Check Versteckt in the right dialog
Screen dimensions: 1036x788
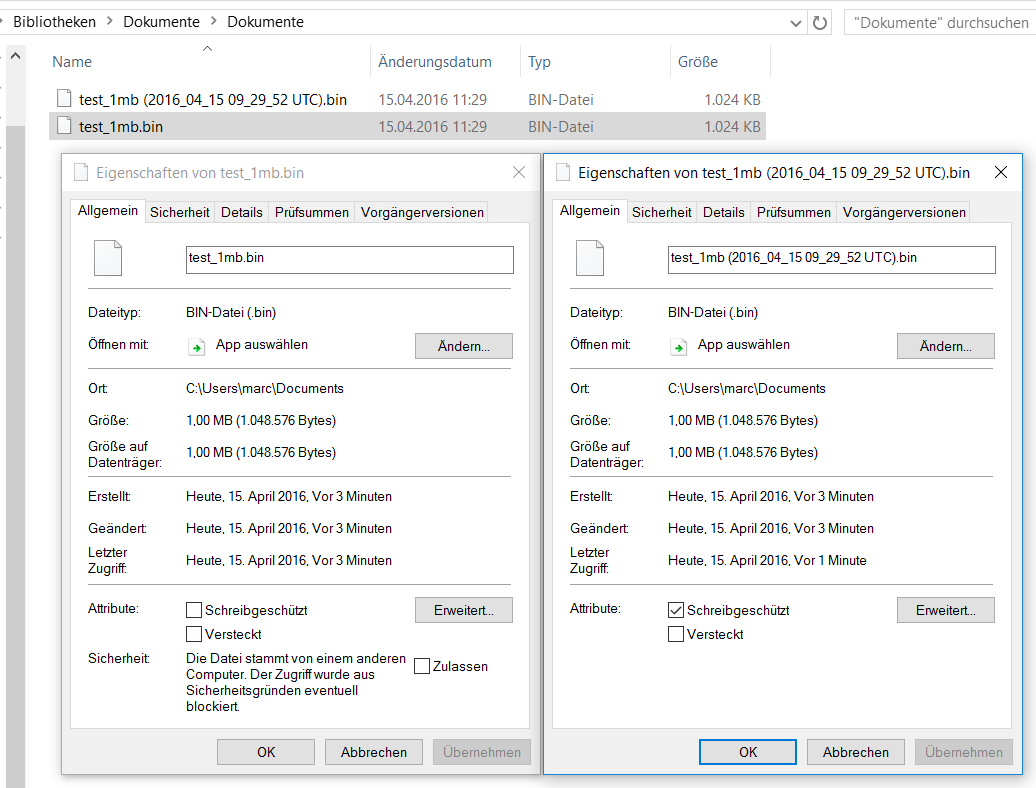point(676,634)
